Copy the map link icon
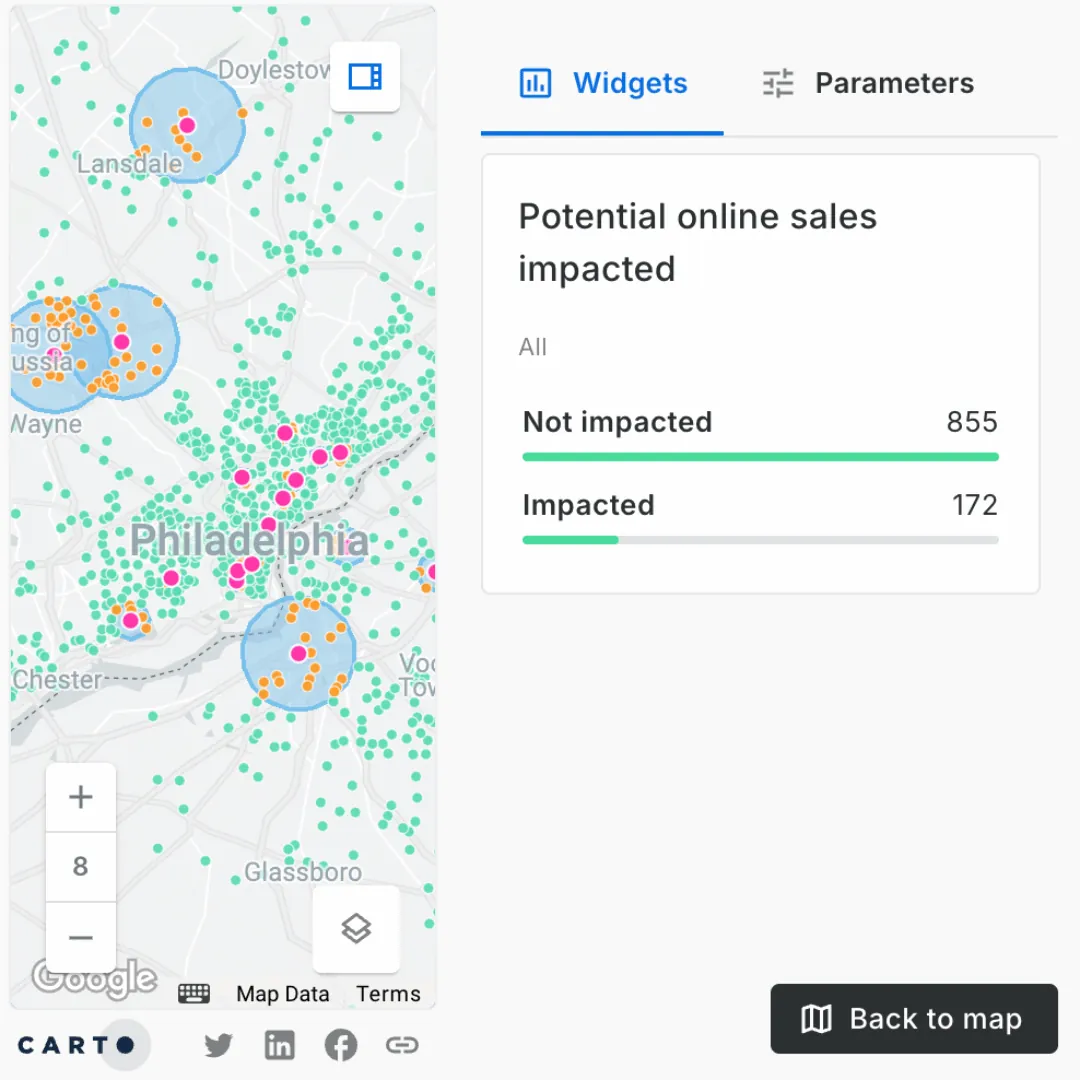The image size is (1080, 1080). (x=401, y=1046)
